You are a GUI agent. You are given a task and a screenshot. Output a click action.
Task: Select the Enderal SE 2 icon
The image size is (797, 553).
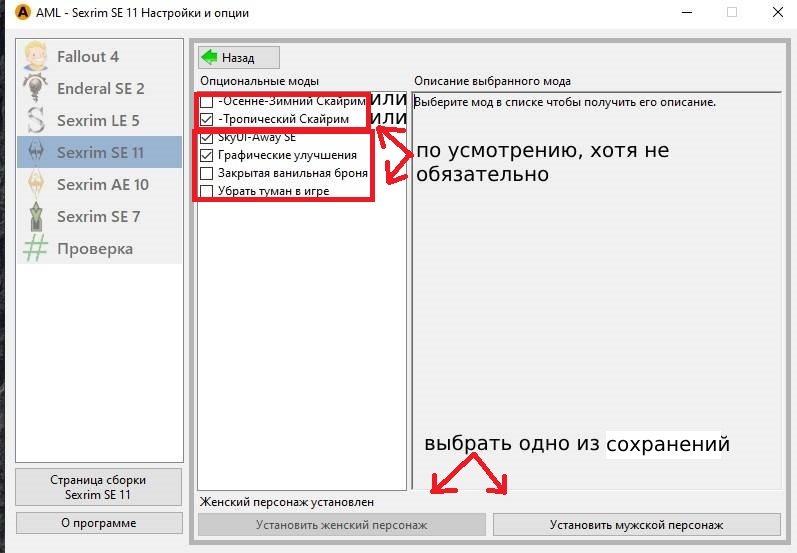pyautogui.click(x=35, y=88)
